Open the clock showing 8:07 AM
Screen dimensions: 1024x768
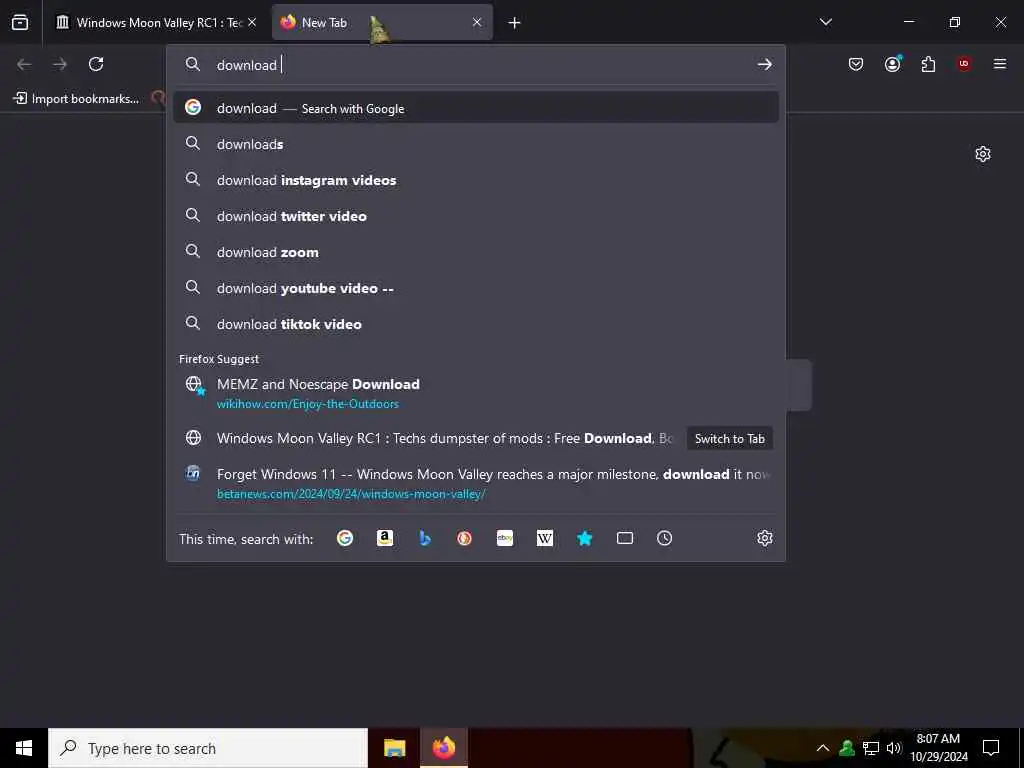938,748
